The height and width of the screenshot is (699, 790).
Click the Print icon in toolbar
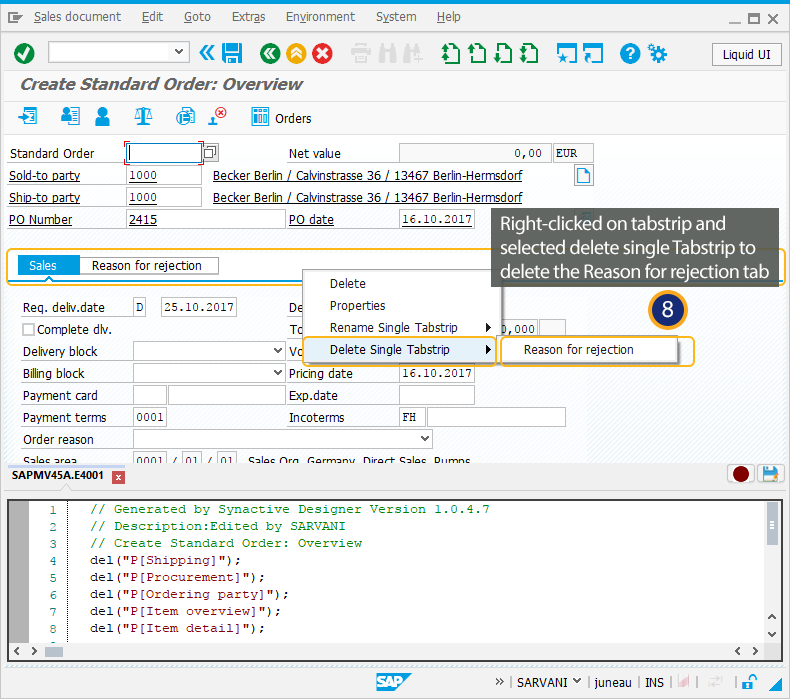coord(361,53)
